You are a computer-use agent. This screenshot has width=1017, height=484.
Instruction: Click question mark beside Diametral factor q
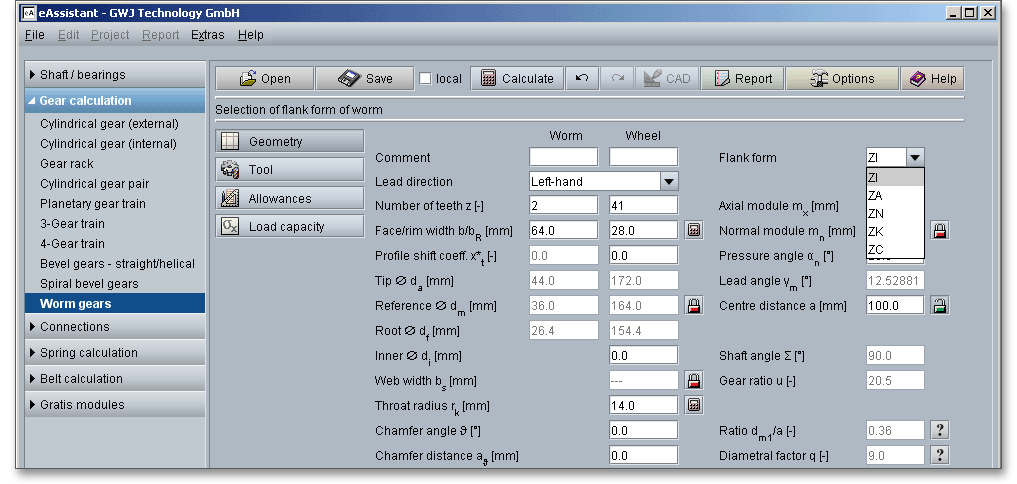[x=939, y=455]
